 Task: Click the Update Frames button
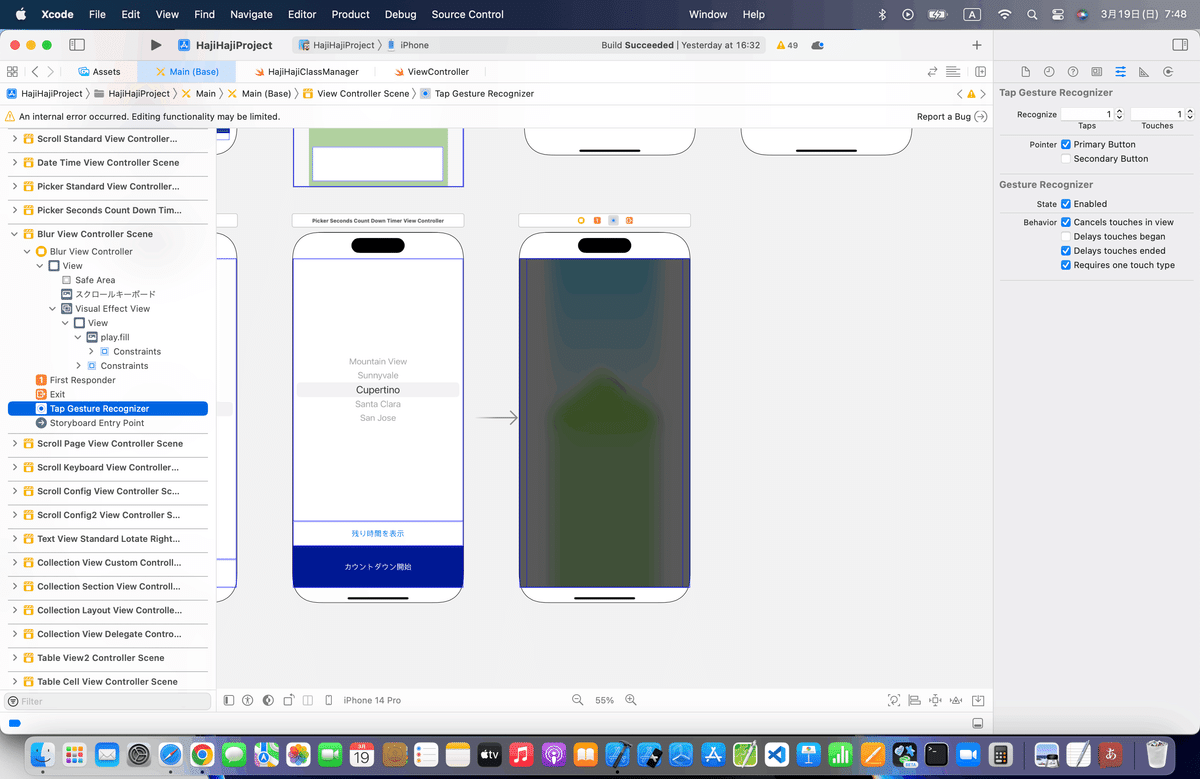(894, 700)
